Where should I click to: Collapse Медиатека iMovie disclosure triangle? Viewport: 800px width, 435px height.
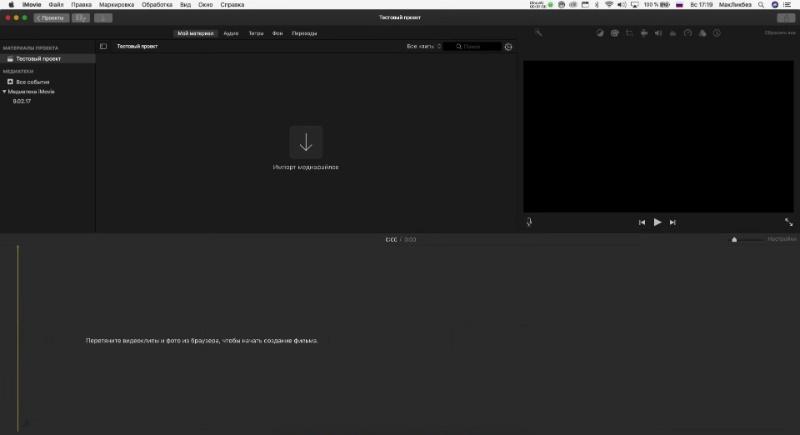(4, 92)
